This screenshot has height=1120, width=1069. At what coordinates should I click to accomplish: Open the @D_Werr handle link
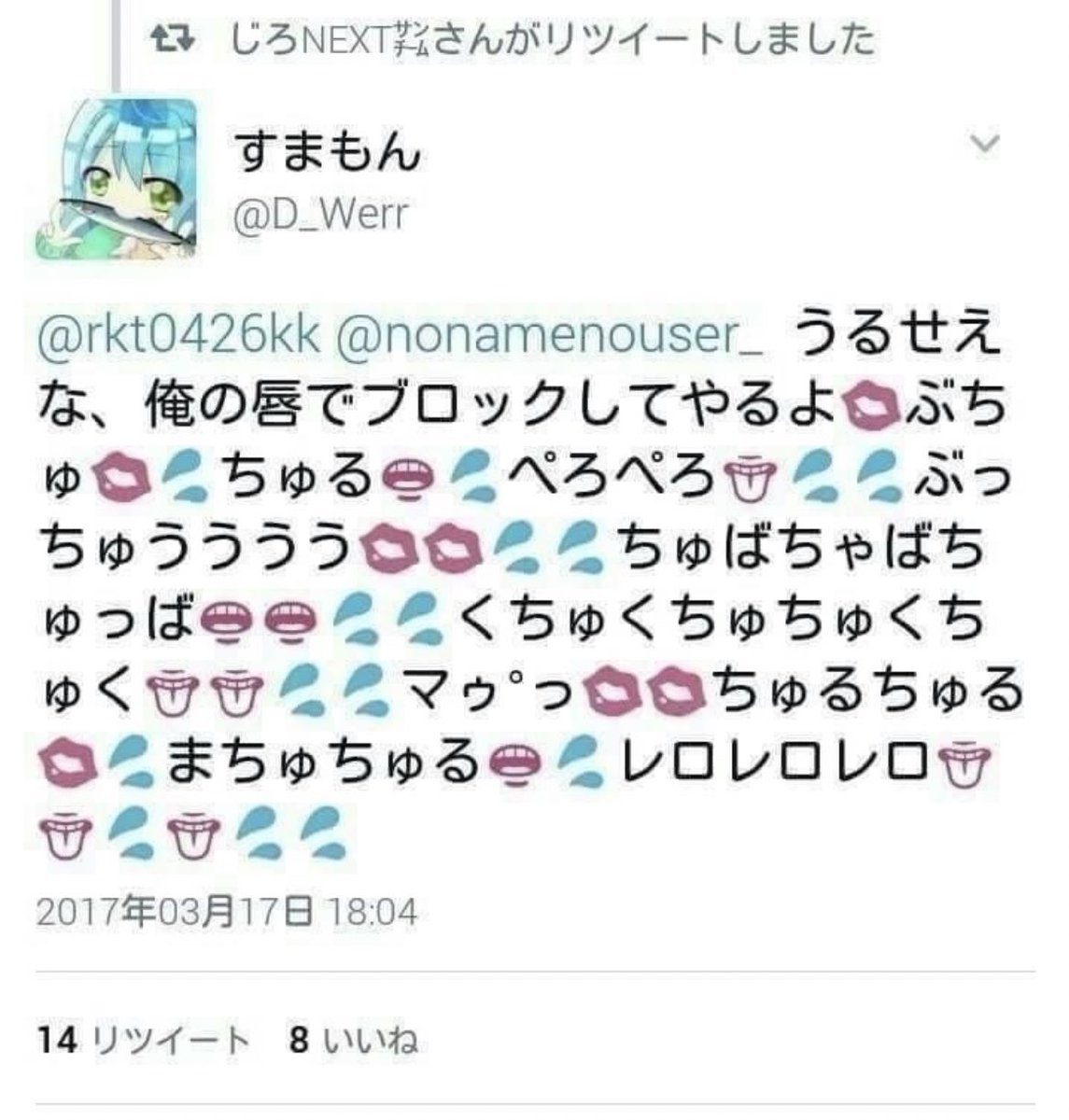[x=320, y=215]
